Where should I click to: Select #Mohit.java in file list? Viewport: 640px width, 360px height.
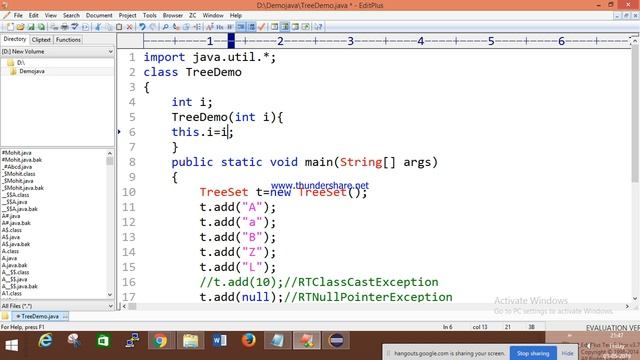coord(17,153)
